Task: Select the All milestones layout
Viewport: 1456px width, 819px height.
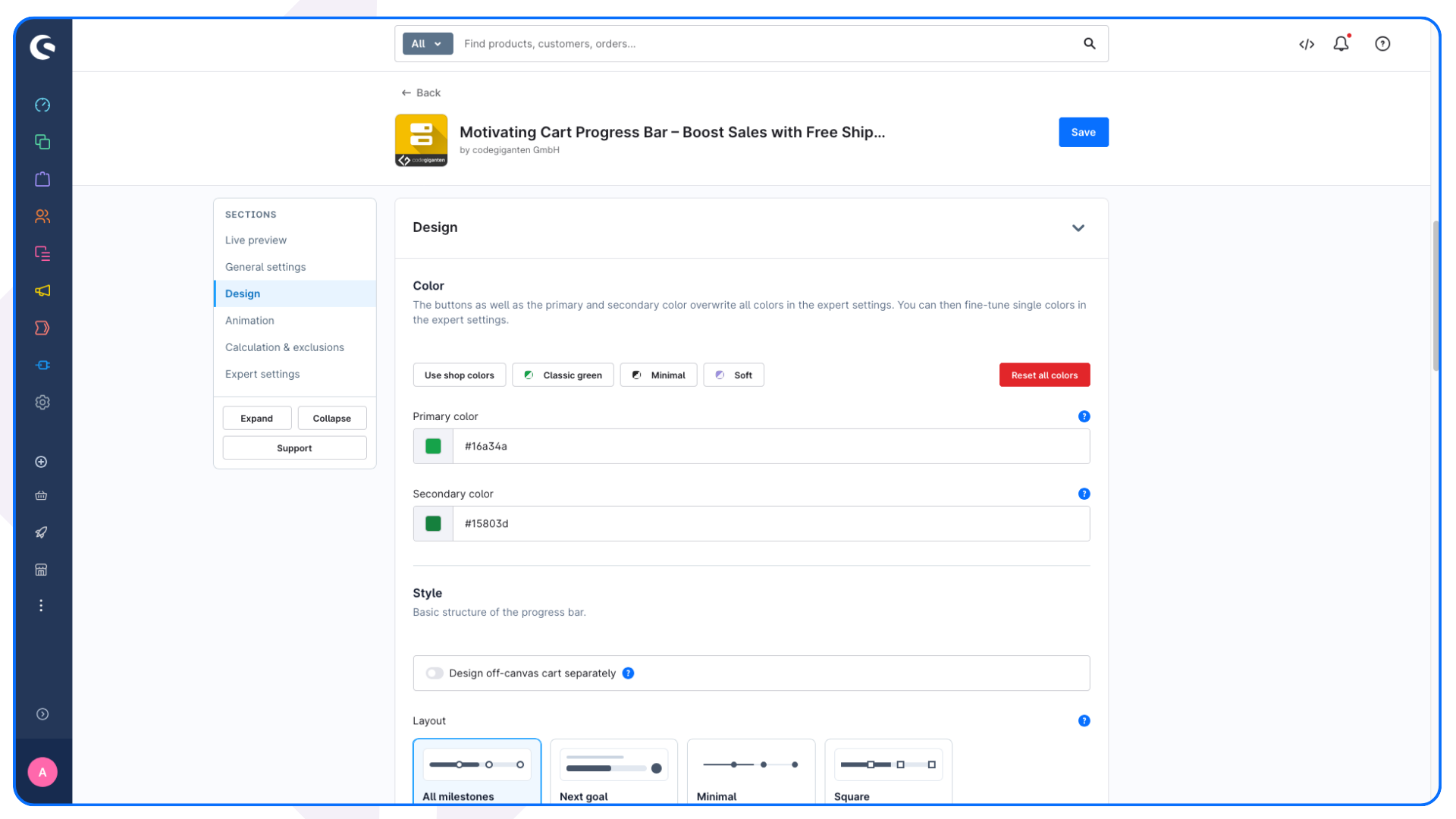Action: point(477,771)
